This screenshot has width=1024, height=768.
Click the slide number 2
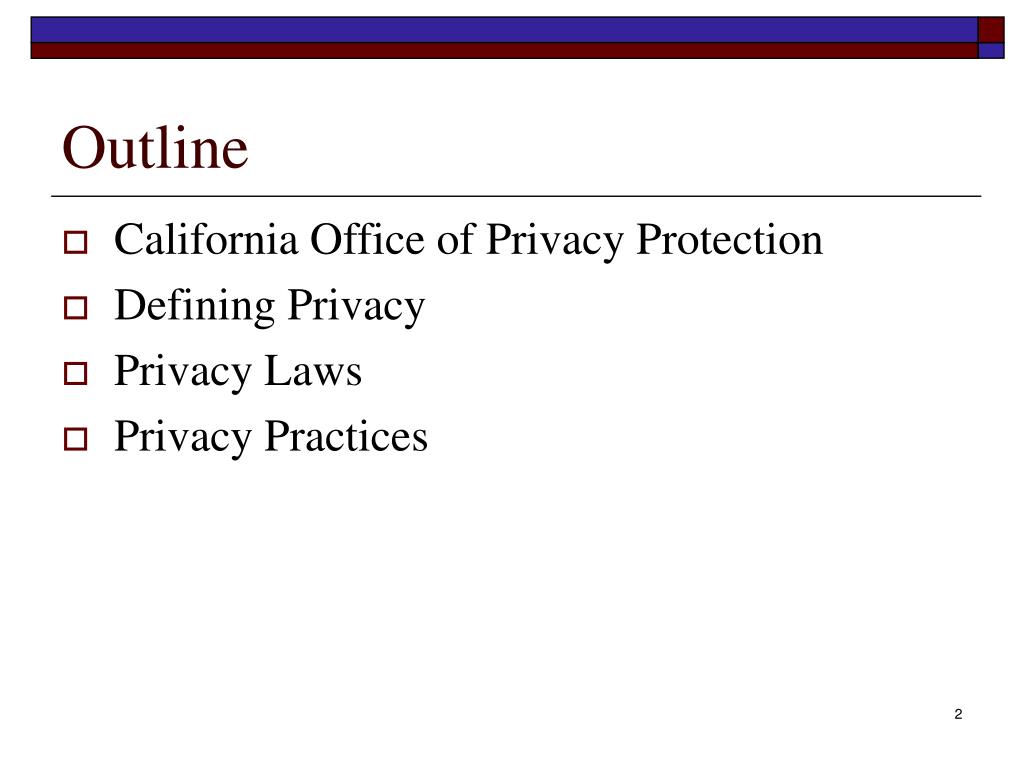pyautogui.click(x=958, y=714)
